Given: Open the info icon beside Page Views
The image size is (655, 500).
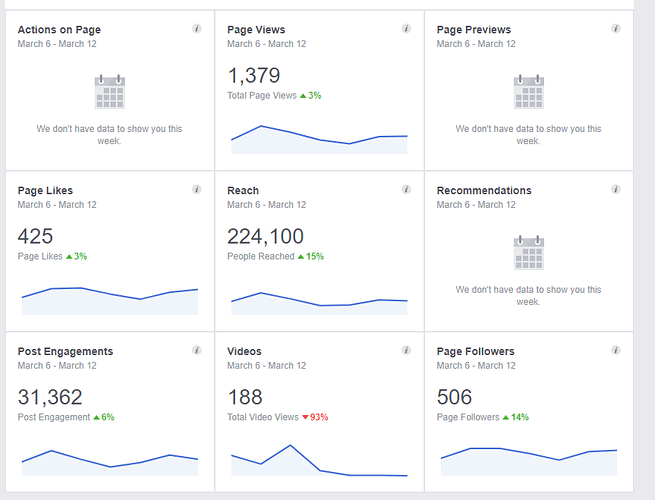Looking at the screenshot, I should click(406, 29).
